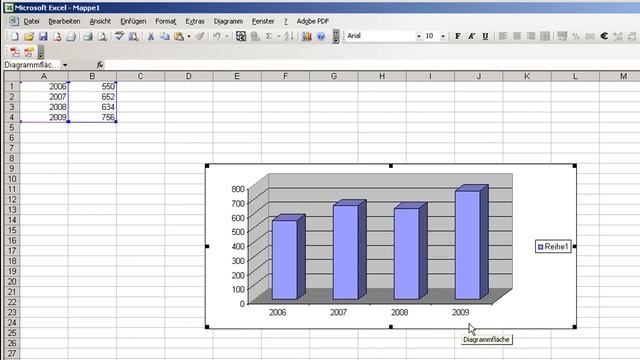Create a new workbook via toolbar icon

(15, 36)
